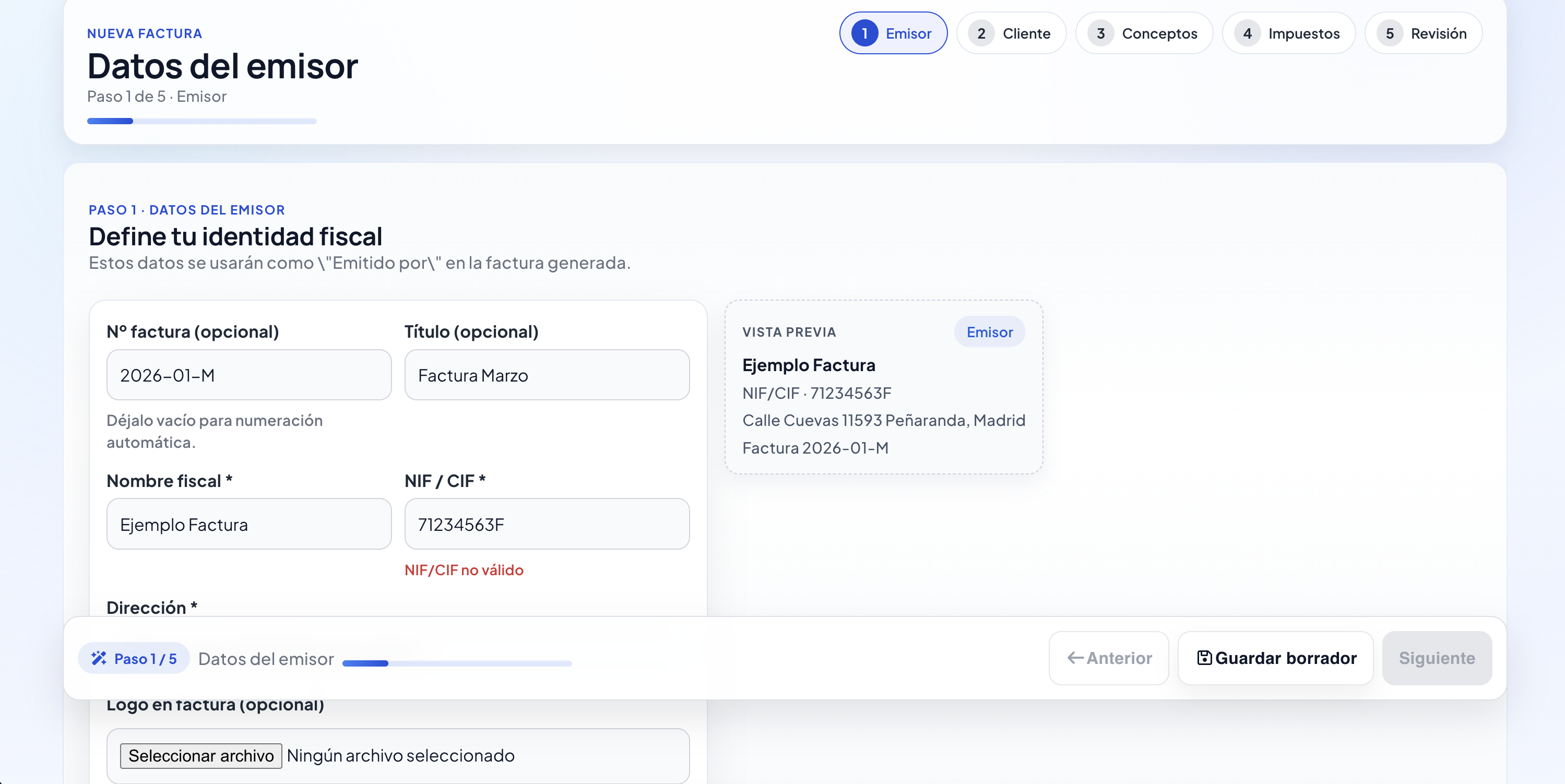The width and height of the screenshot is (1565, 784).
Task: Click the number 4 circle on Impuestos step
Action: [x=1247, y=33]
